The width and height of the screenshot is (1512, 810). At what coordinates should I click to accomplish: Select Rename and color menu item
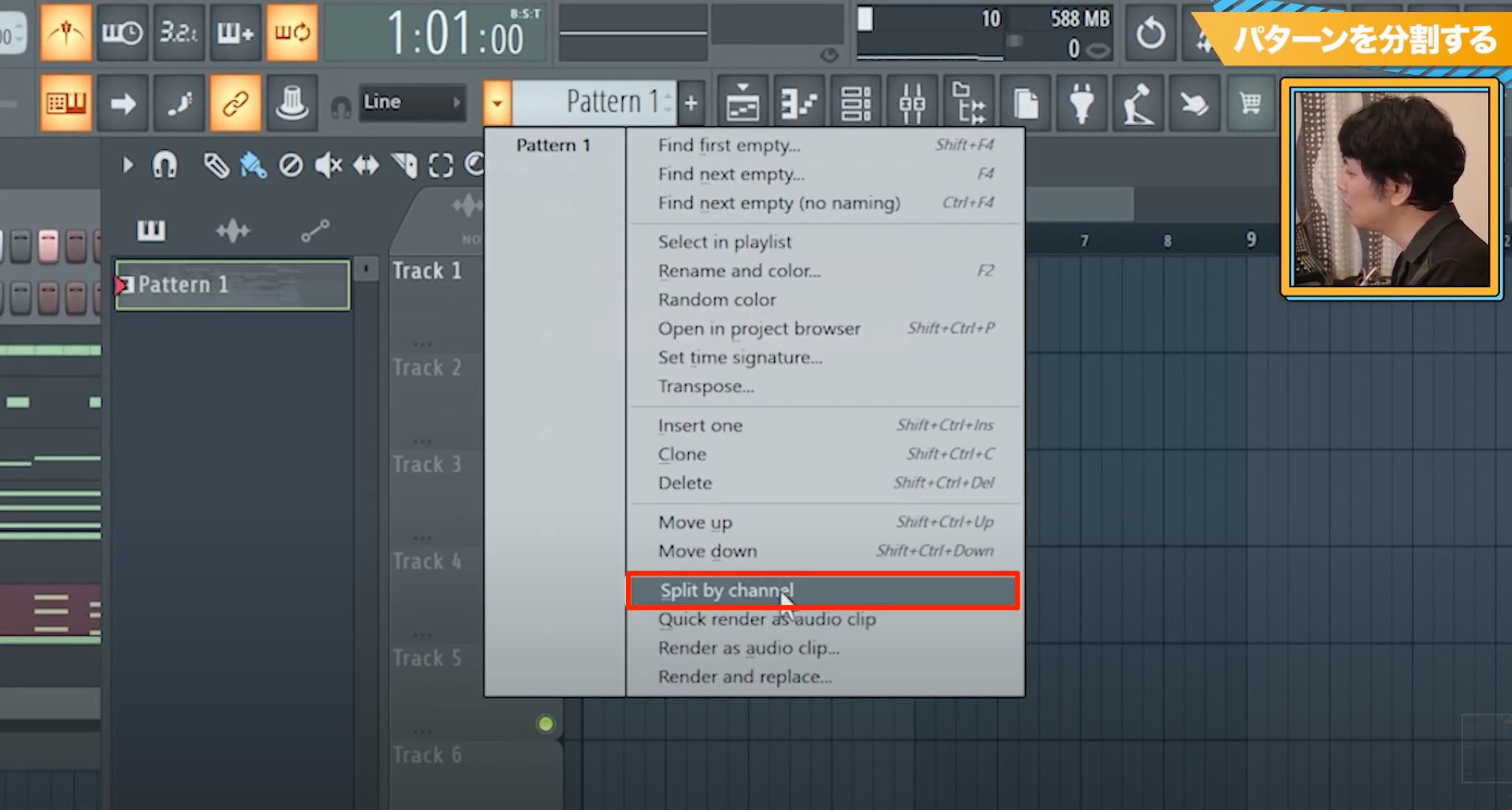click(x=739, y=271)
